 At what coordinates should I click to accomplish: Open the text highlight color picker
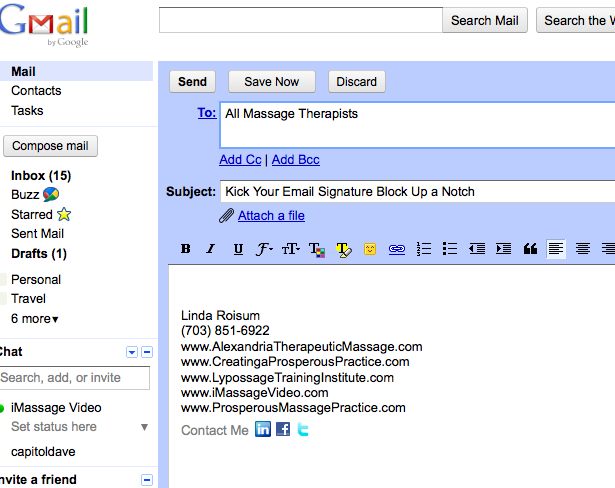pos(344,249)
